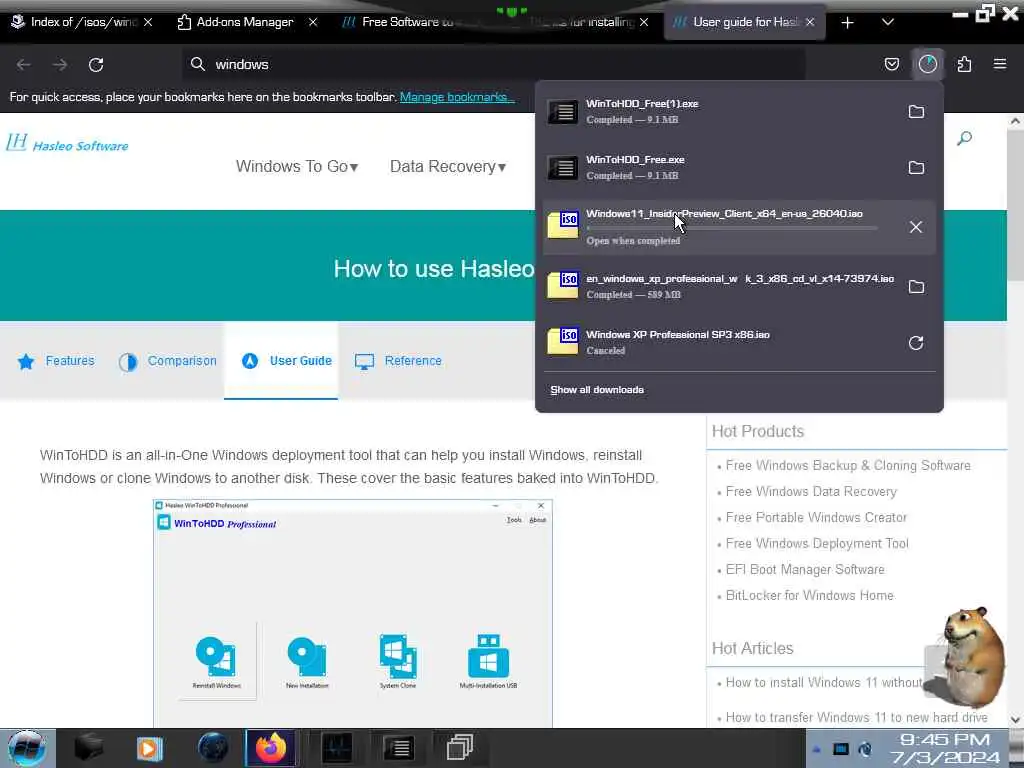
Task: Click the WinToHDD Professional screenshot image
Action: point(353,613)
